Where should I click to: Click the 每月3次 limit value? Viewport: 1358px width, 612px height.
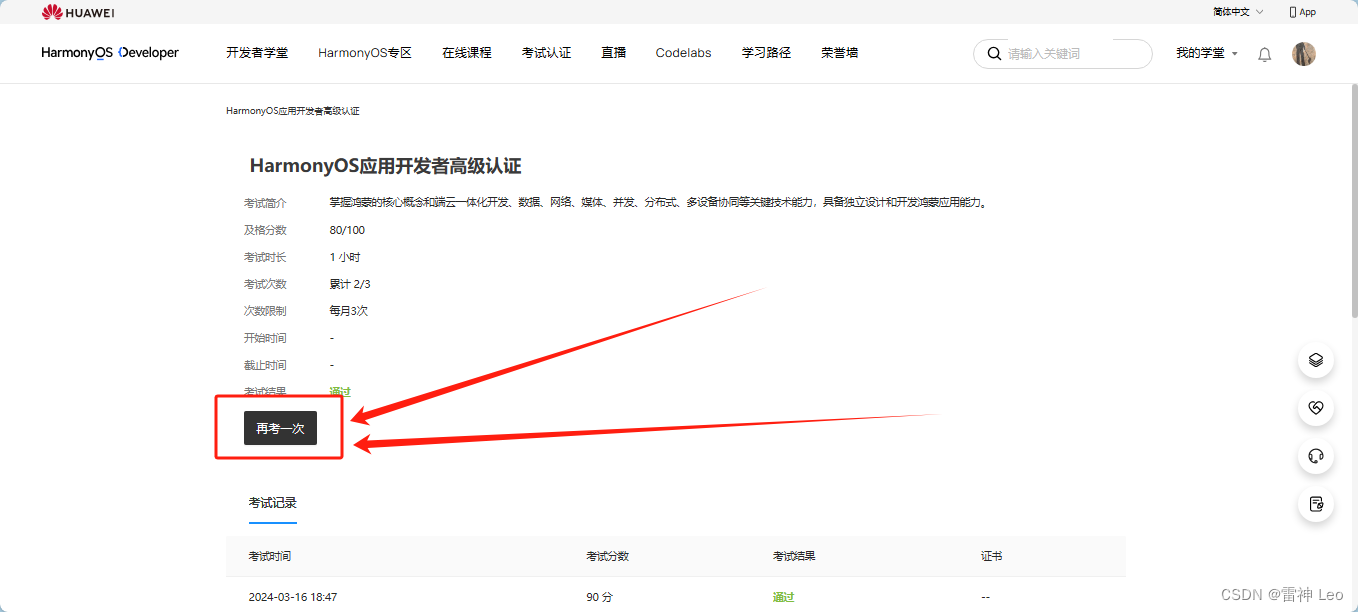click(348, 311)
